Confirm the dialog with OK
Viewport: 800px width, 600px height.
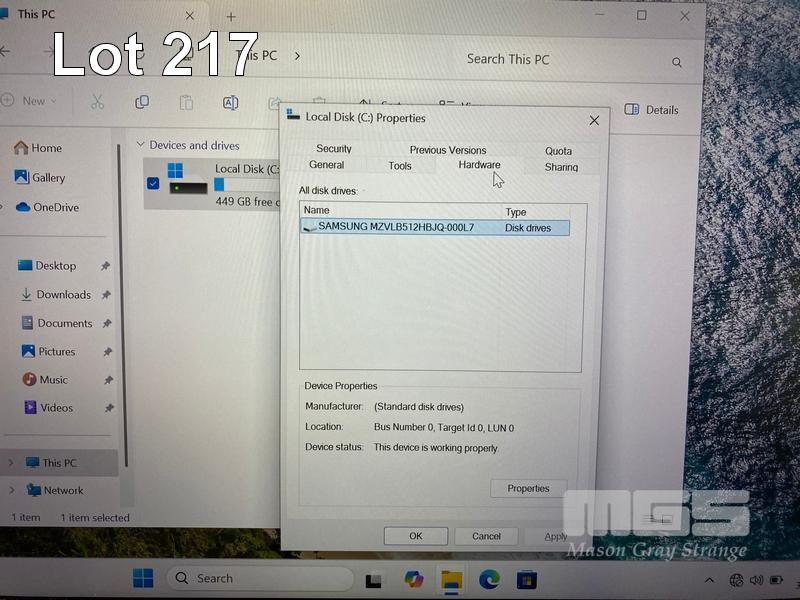pyautogui.click(x=416, y=536)
